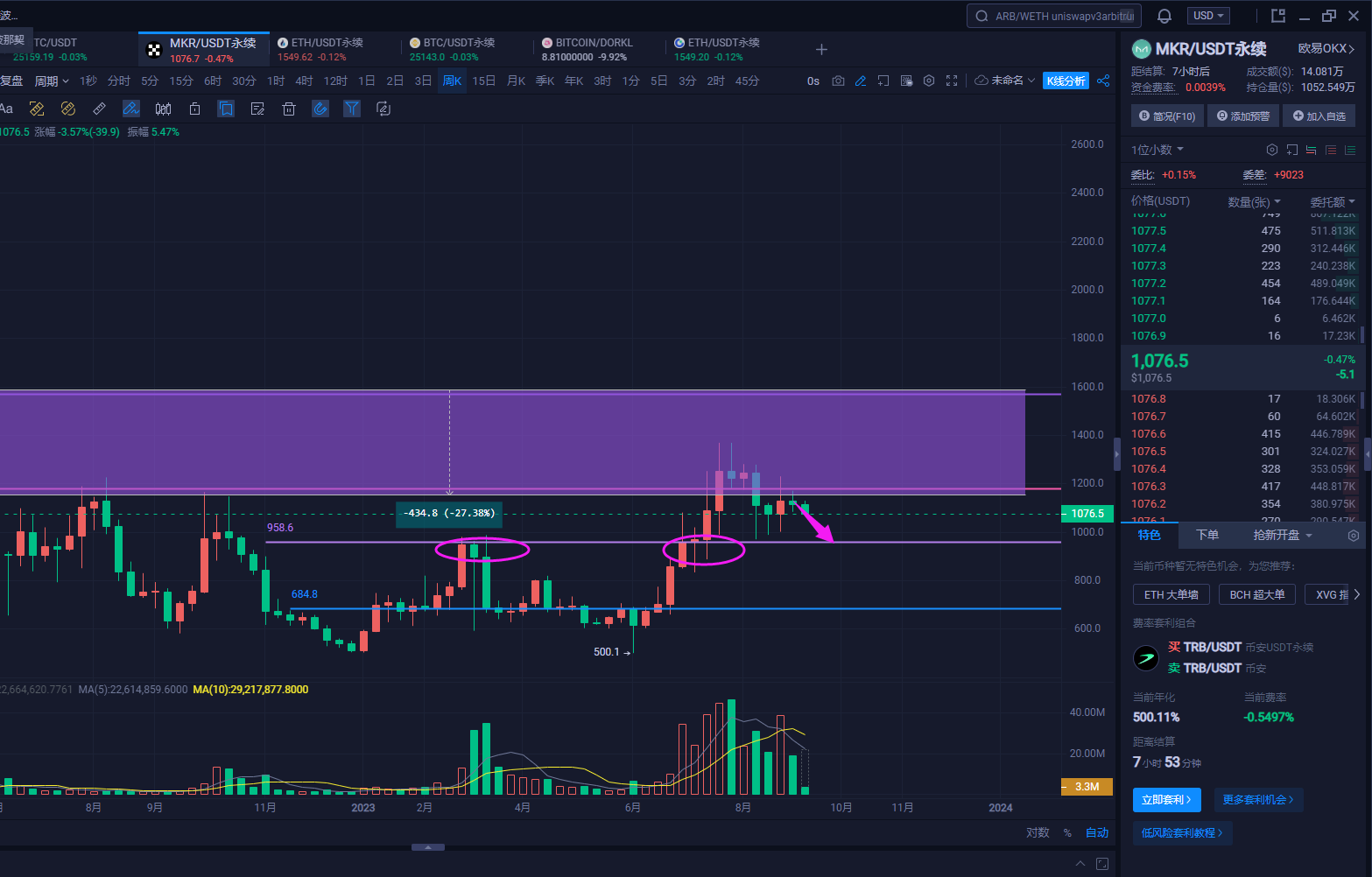Open the 数量(张) column dropdown
The height and width of the screenshot is (877, 1372).
click(x=1254, y=201)
